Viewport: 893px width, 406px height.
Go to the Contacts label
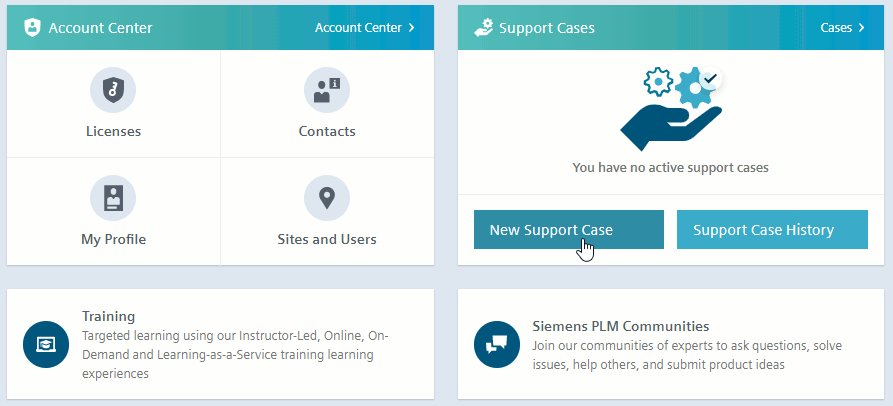pos(326,131)
